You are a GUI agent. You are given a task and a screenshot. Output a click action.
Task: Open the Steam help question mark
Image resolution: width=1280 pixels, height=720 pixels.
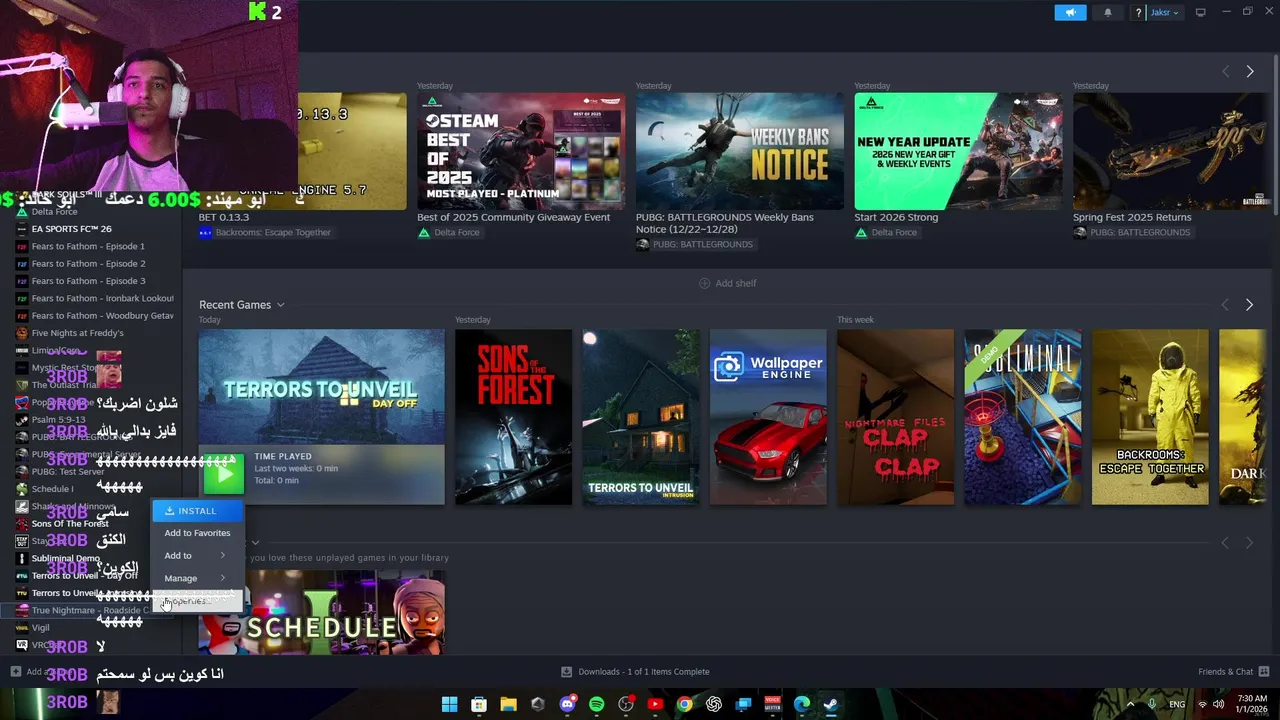coord(1138,13)
